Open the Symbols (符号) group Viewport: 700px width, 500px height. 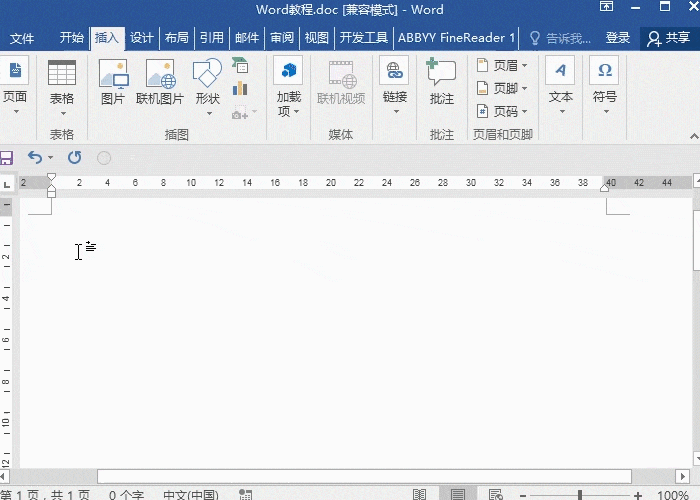[x=604, y=85]
